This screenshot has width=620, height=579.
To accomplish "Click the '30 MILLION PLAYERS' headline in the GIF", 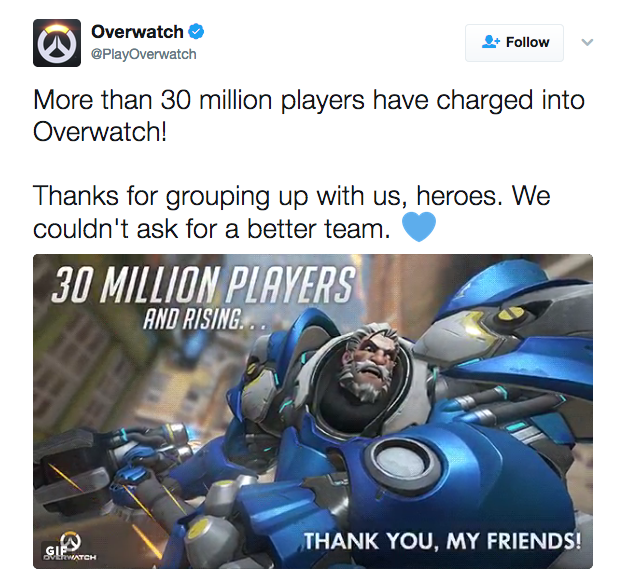I will point(203,284).
